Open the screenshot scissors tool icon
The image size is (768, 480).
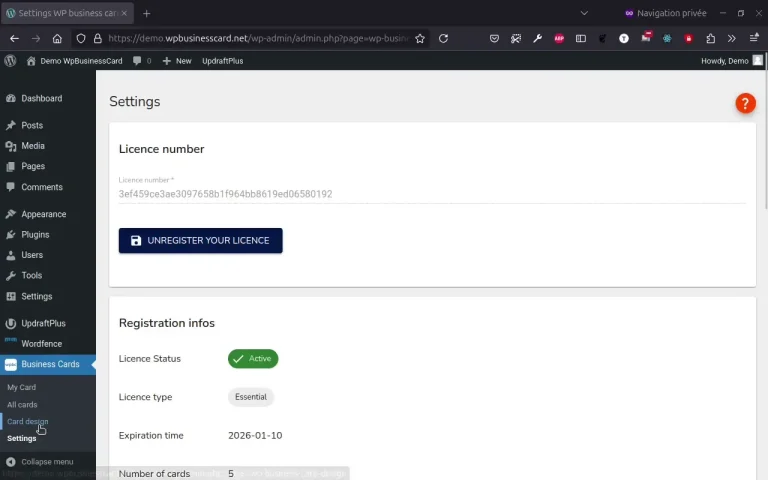point(516,39)
